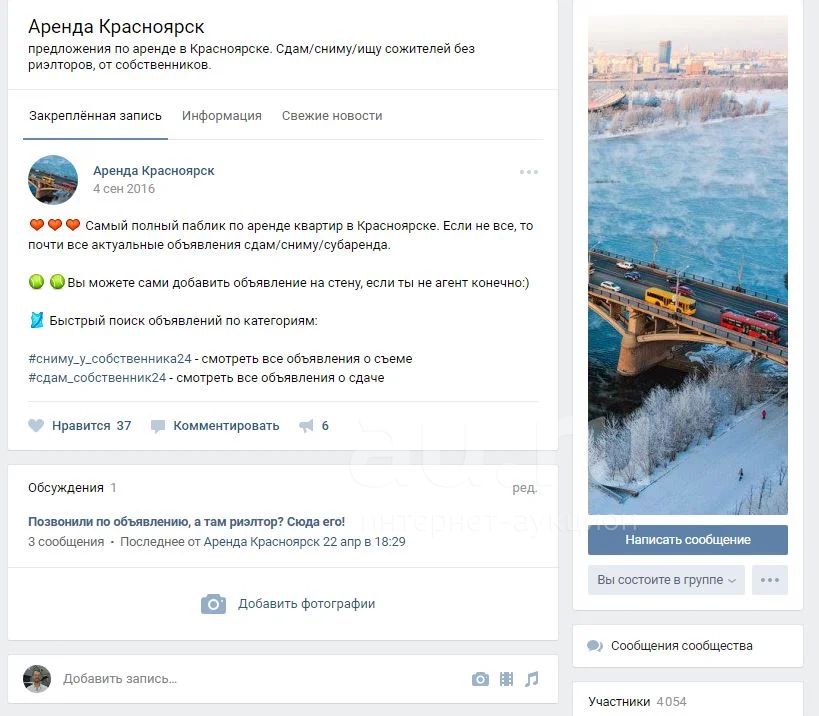Attach photo using camera icon in new post
Viewport: 819px width, 716px height.
[x=480, y=679]
